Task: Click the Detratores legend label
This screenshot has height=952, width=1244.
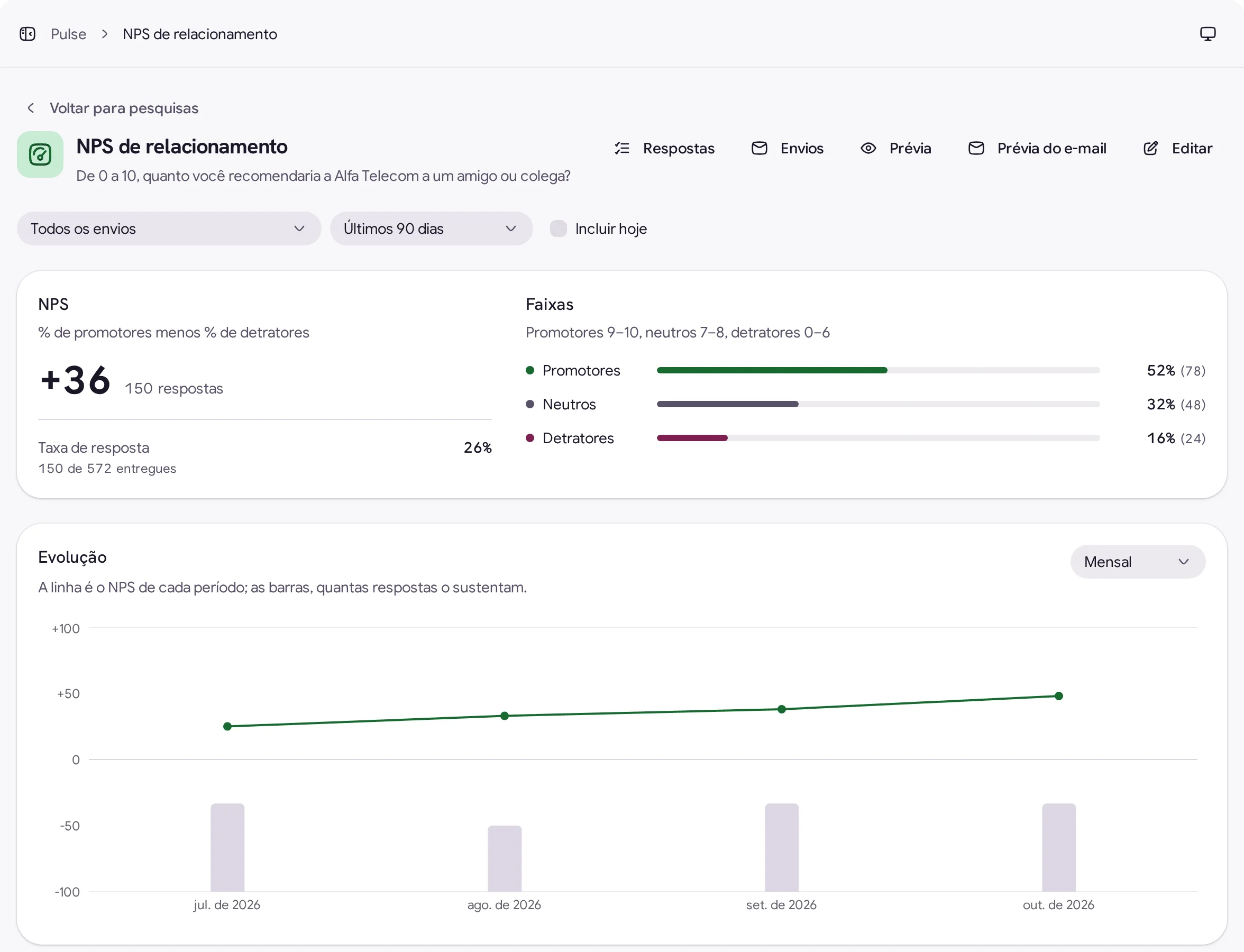Action: coord(578,438)
